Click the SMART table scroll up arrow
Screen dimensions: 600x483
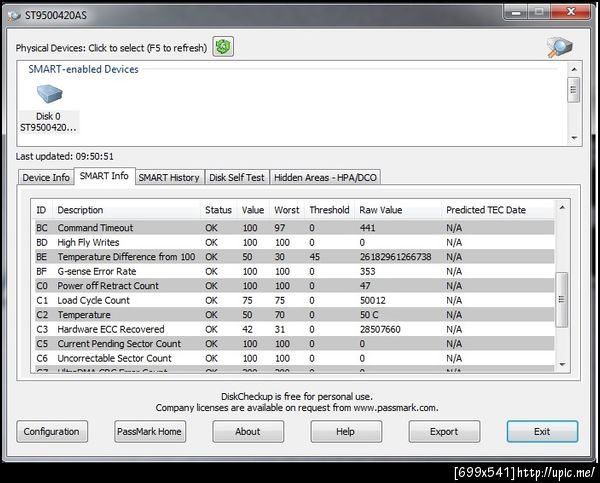pos(562,207)
